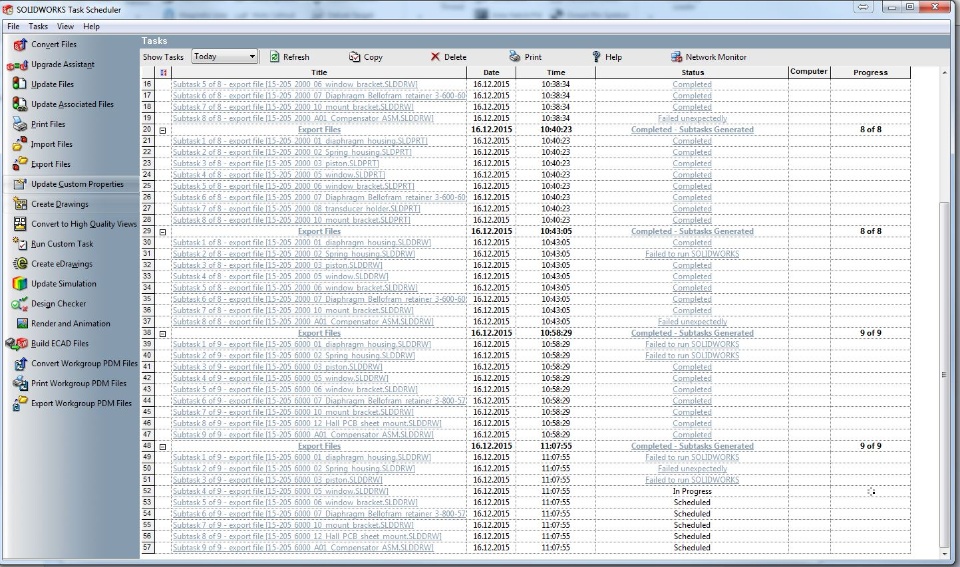Click SOLIDWORKS Task Scheduler title bar icon
The image size is (960, 567).
tap(8, 9)
